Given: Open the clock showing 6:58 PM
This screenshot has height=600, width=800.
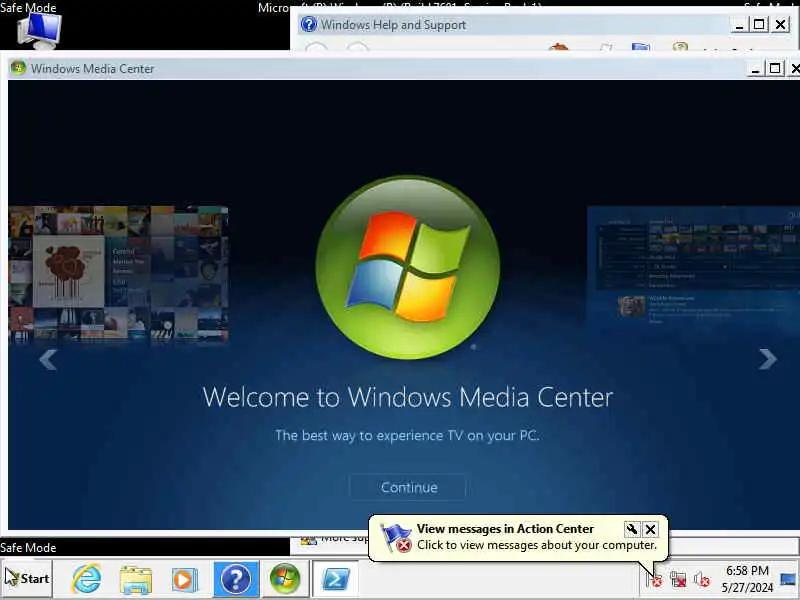Looking at the screenshot, I should point(747,579).
